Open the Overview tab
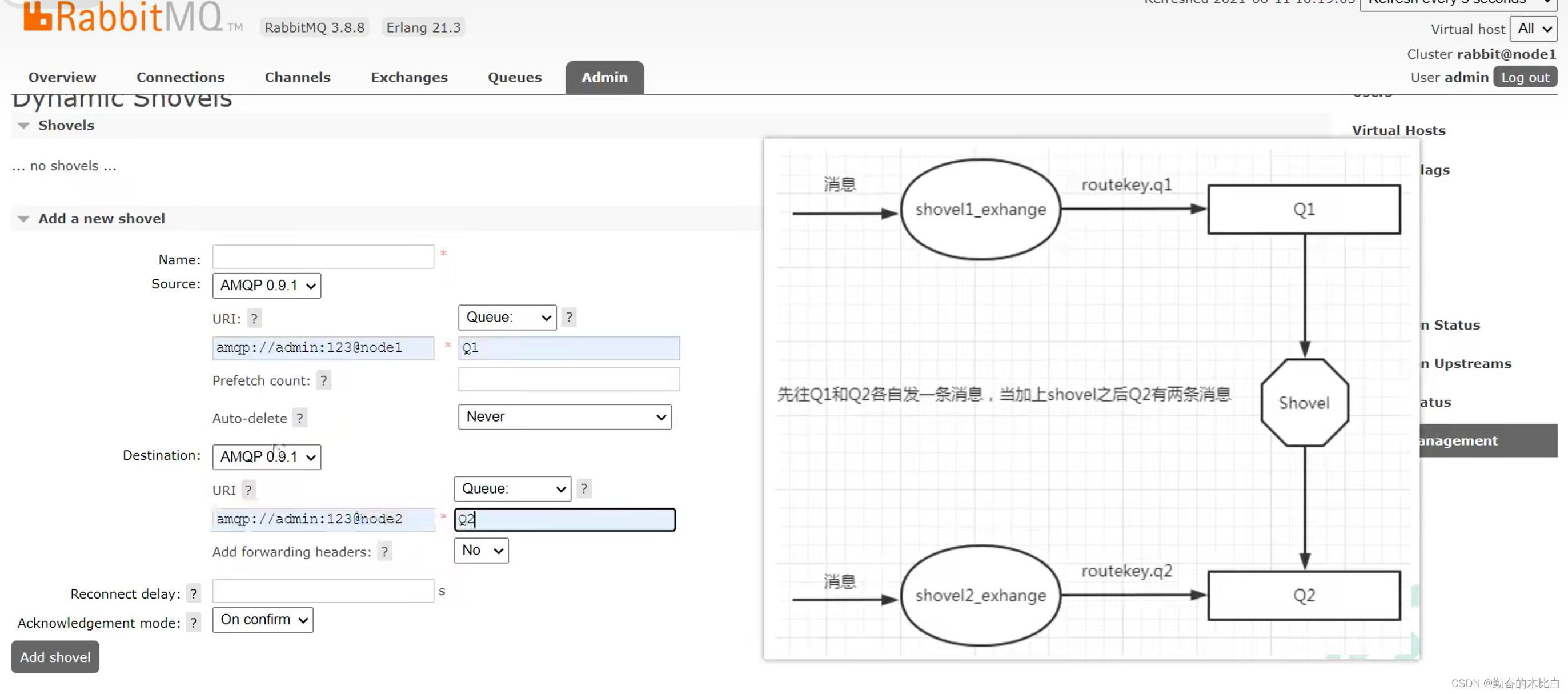Image resolution: width=1568 pixels, height=694 pixels. coord(62,77)
